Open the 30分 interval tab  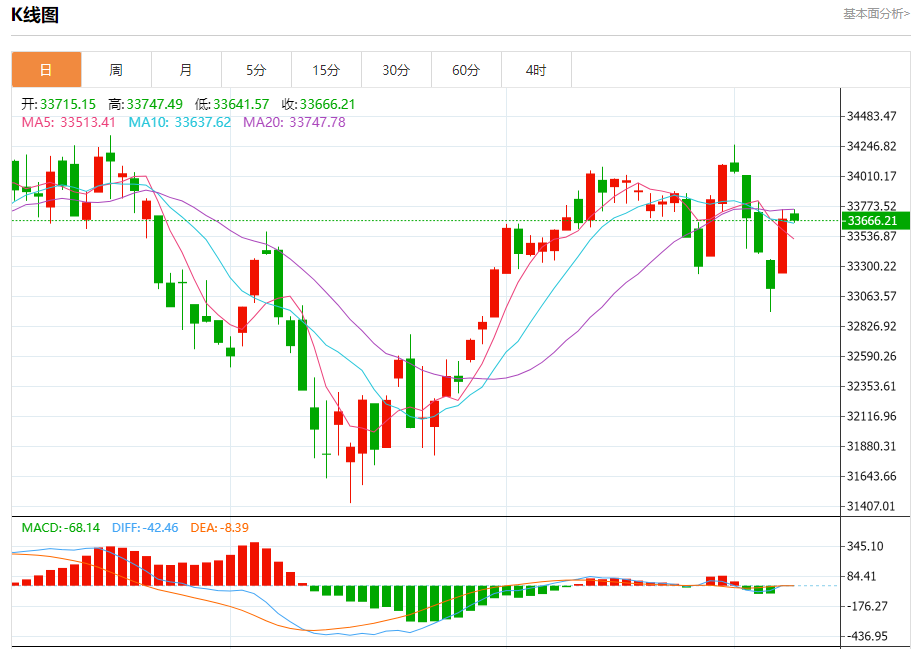pyautogui.click(x=396, y=70)
